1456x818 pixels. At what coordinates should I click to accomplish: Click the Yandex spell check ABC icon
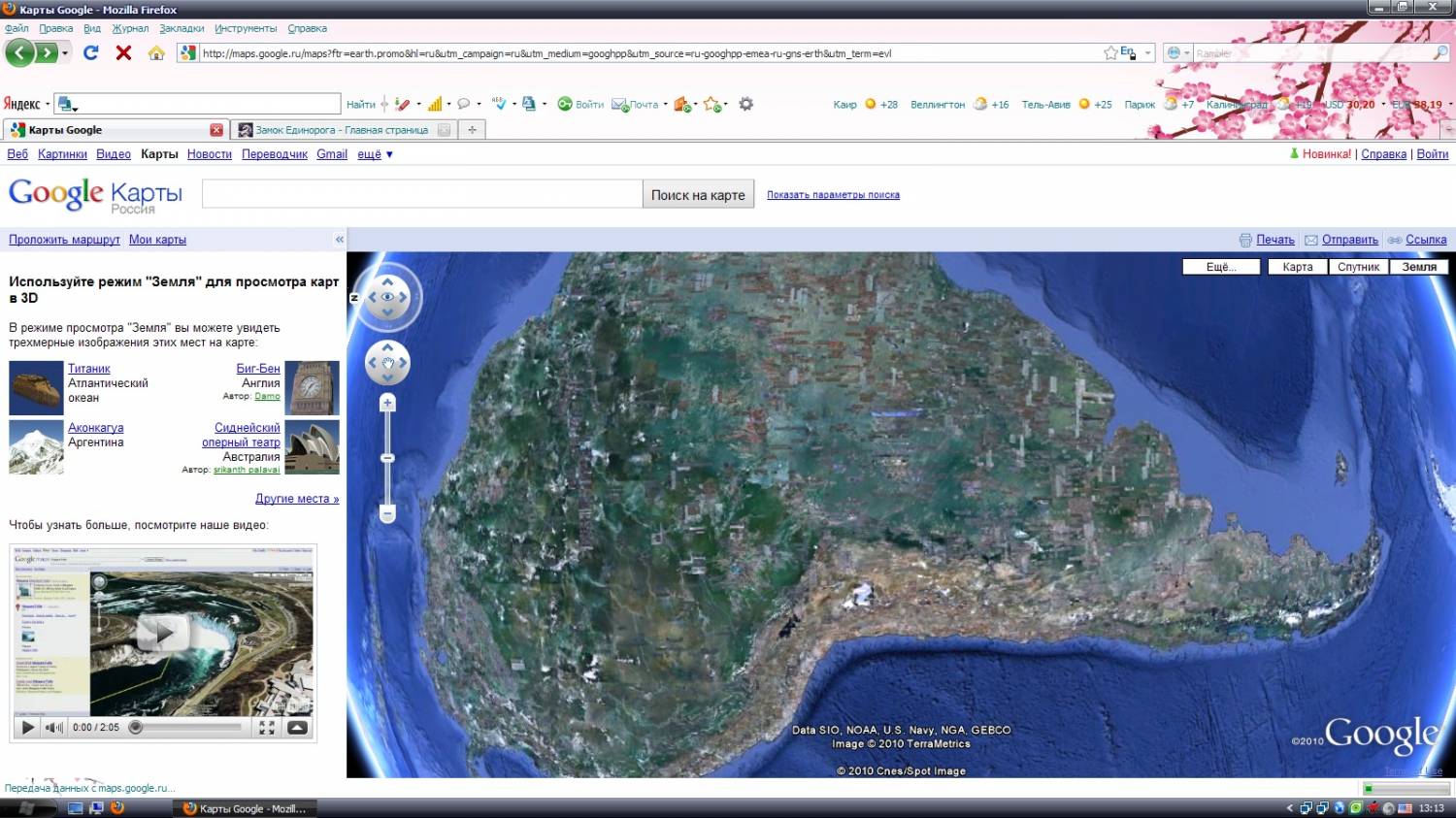click(498, 103)
